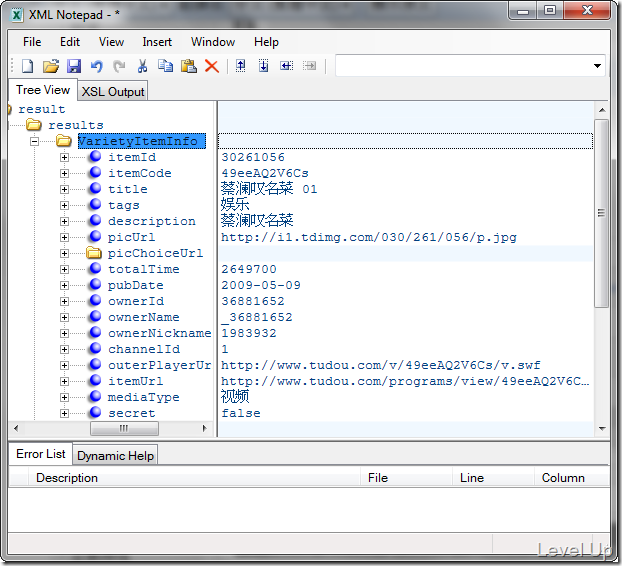Click the pubDate value 2009-05-09

click(x=261, y=285)
